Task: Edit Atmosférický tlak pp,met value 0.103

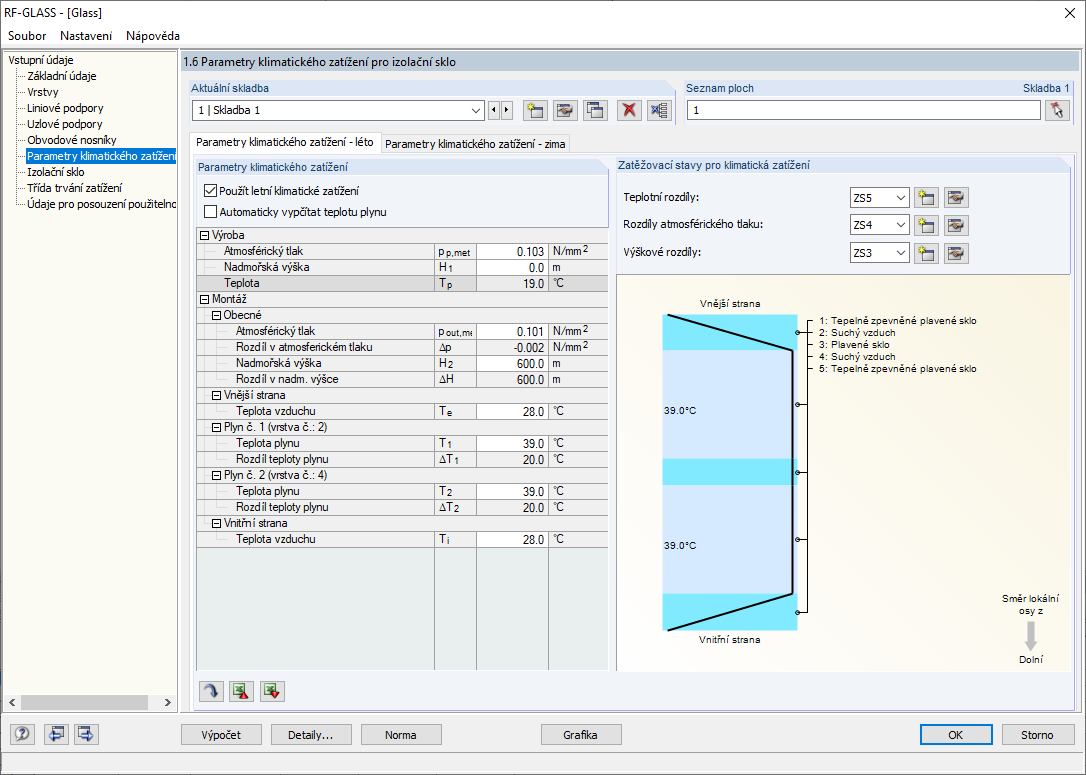Action: (x=512, y=251)
